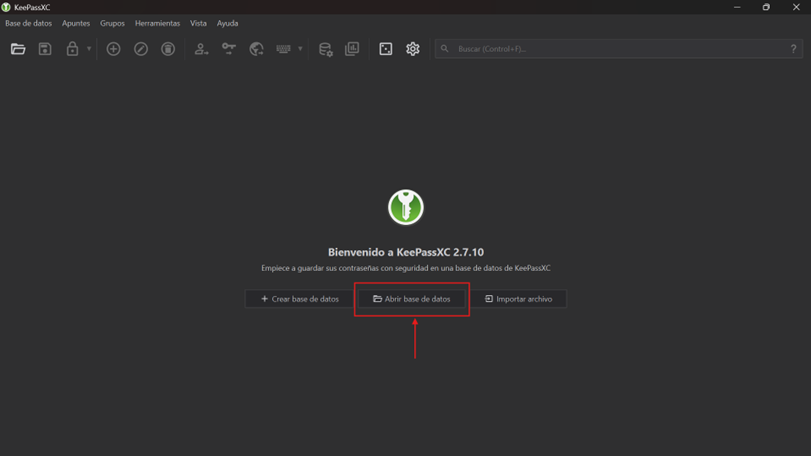Click the save database toolbar icon

coord(45,49)
